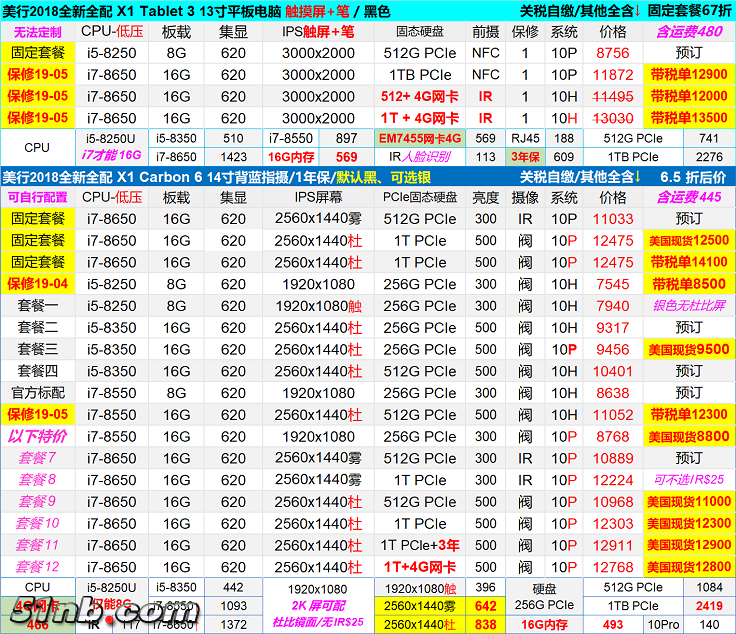Select the 含运费480 shipping cell

pos(689,32)
